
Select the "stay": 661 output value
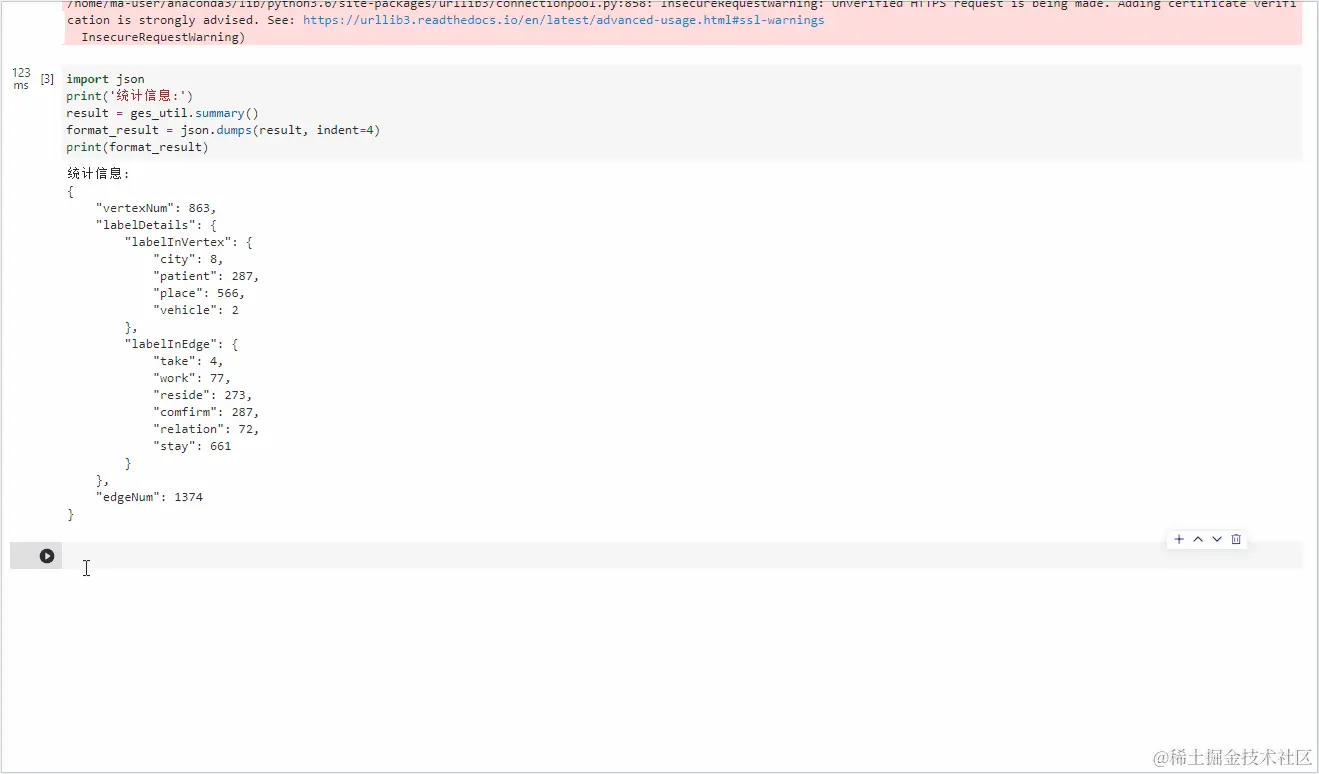(x=192, y=446)
